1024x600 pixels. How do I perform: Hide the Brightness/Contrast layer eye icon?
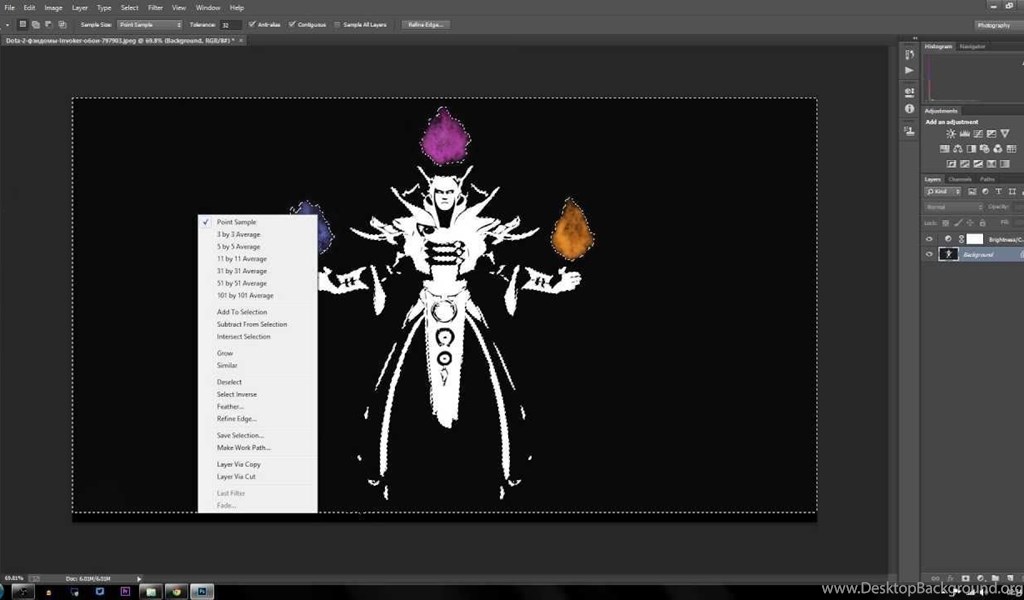coord(929,239)
